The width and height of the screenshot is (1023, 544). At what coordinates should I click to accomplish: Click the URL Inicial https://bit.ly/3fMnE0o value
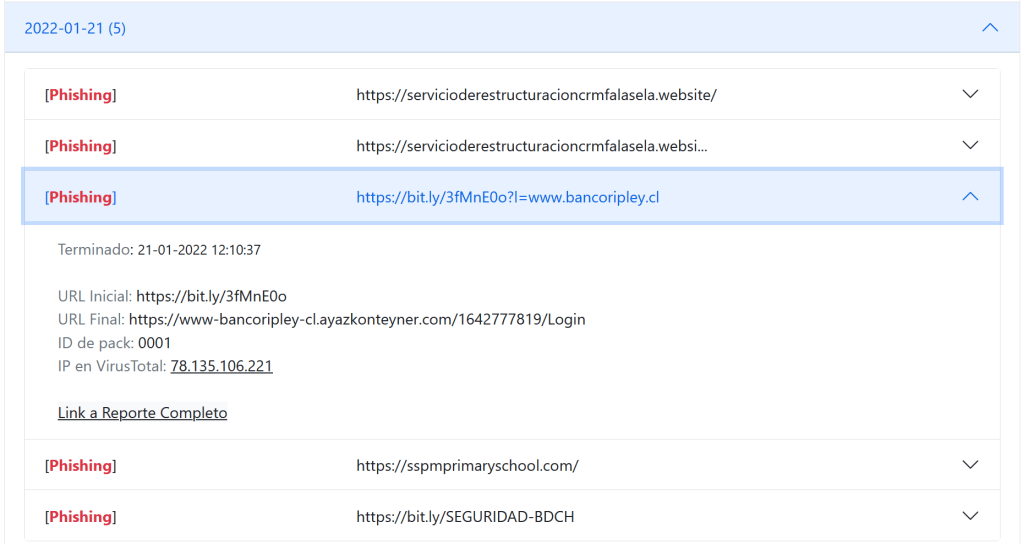point(211,296)
